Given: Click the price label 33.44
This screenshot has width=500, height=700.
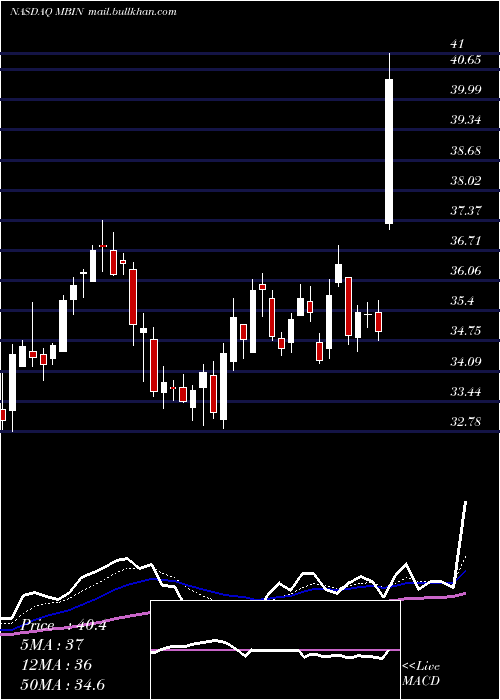Looking at the screenshot, I should (466, 392).
